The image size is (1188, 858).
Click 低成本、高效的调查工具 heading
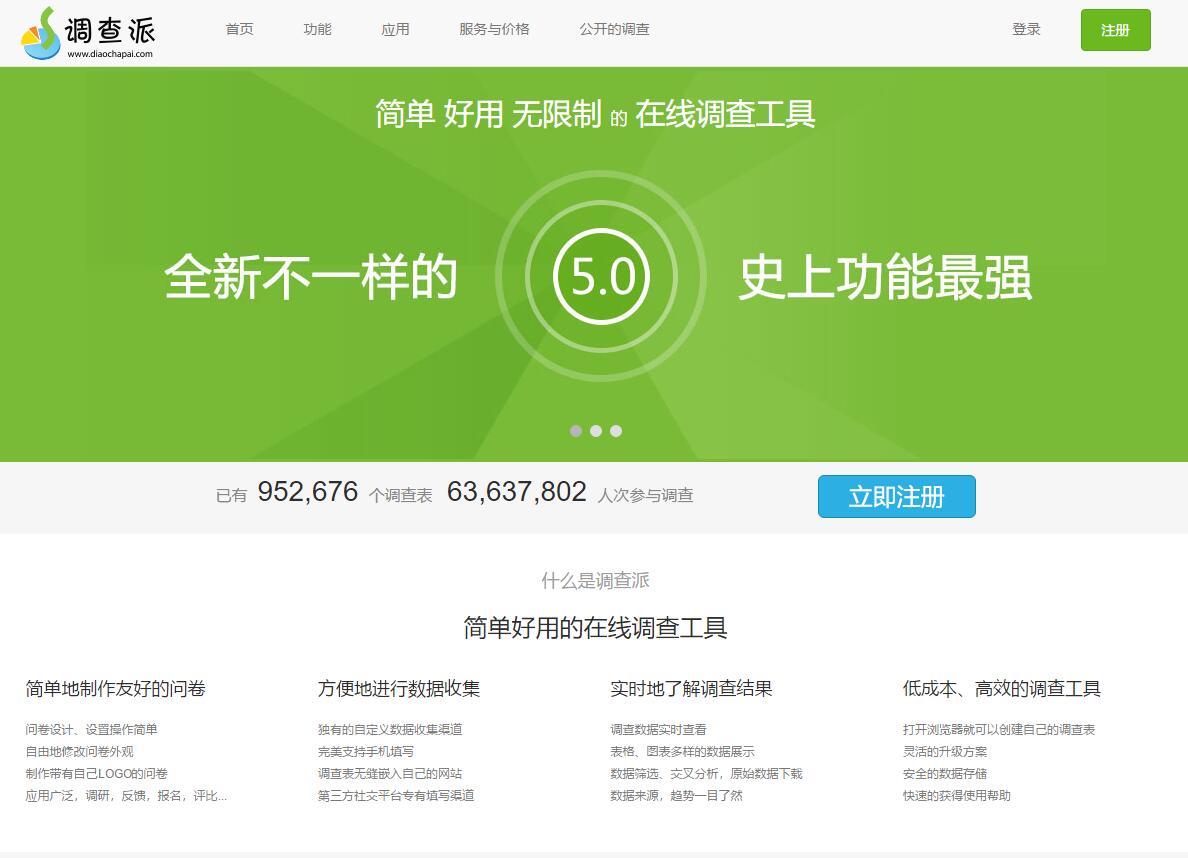[1002, 688]
